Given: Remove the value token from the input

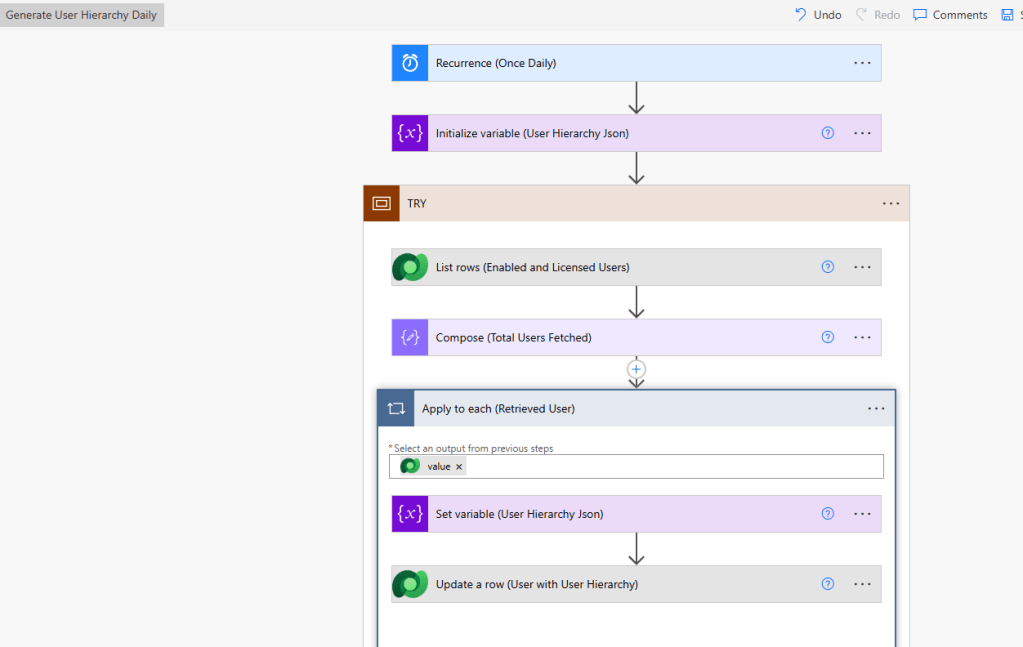Looking at the screenshot, I should coord(459,467).
